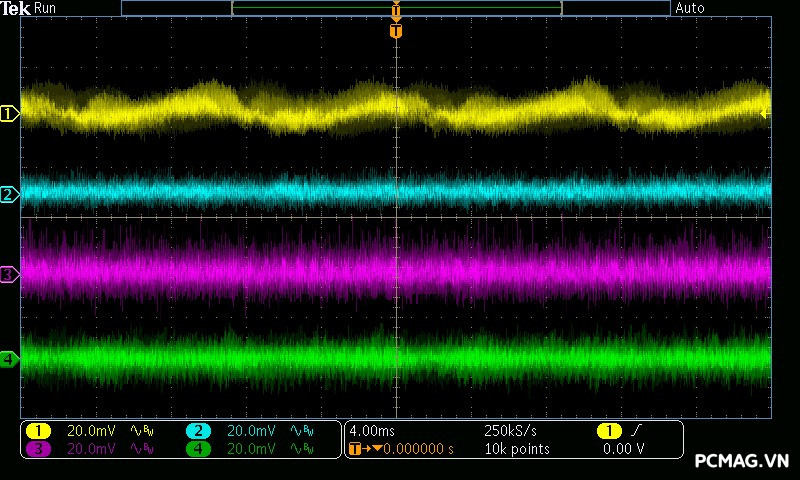Select the green channel 4 badge in readout
This screenshot has width=800, height=480.
pyautogui.click(x=198, y=449)
